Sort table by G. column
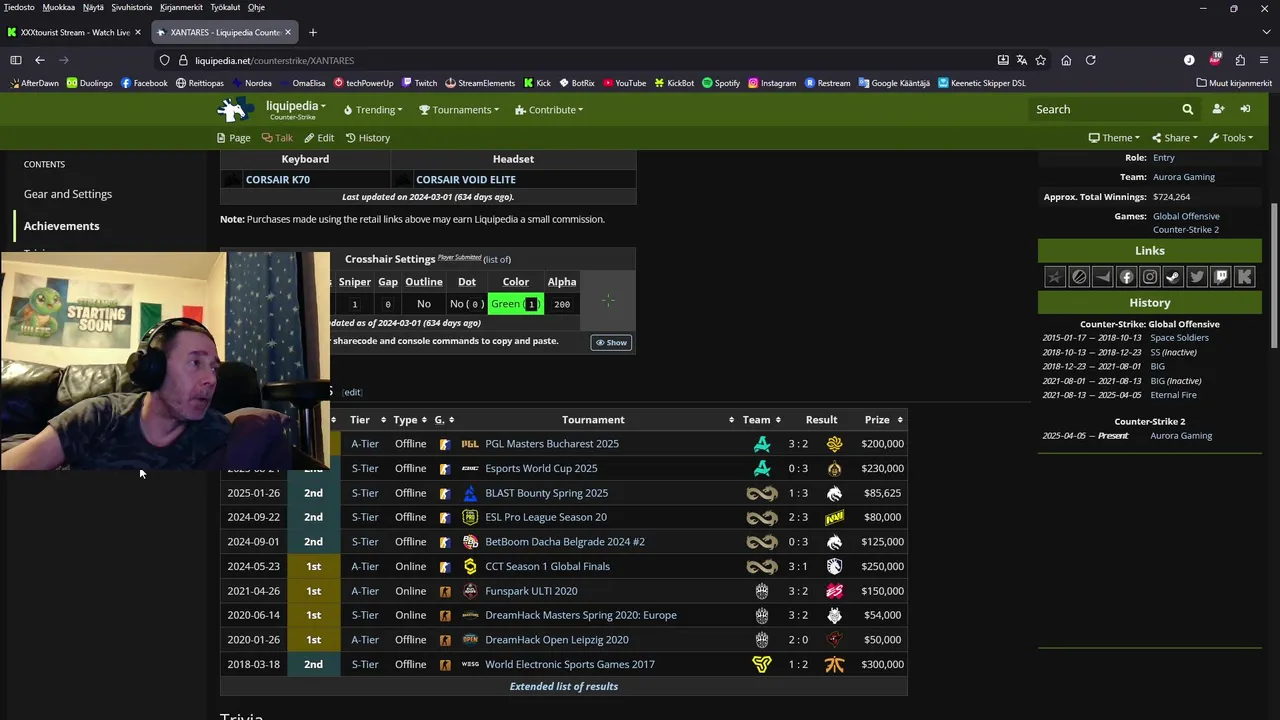Viewport: 1280px width, 720px height. pos(445,420)
